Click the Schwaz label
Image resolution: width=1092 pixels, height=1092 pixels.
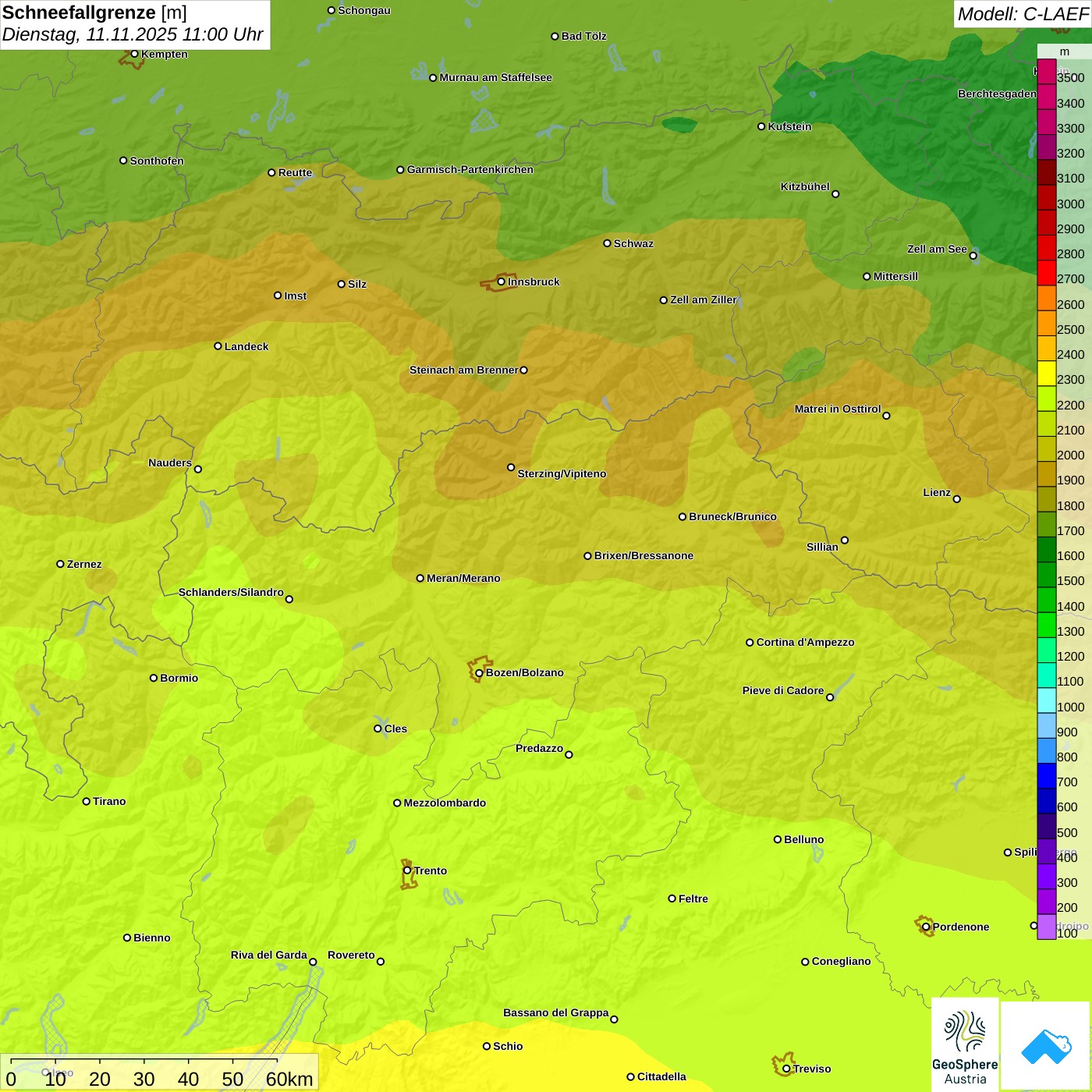click(634, 243)
